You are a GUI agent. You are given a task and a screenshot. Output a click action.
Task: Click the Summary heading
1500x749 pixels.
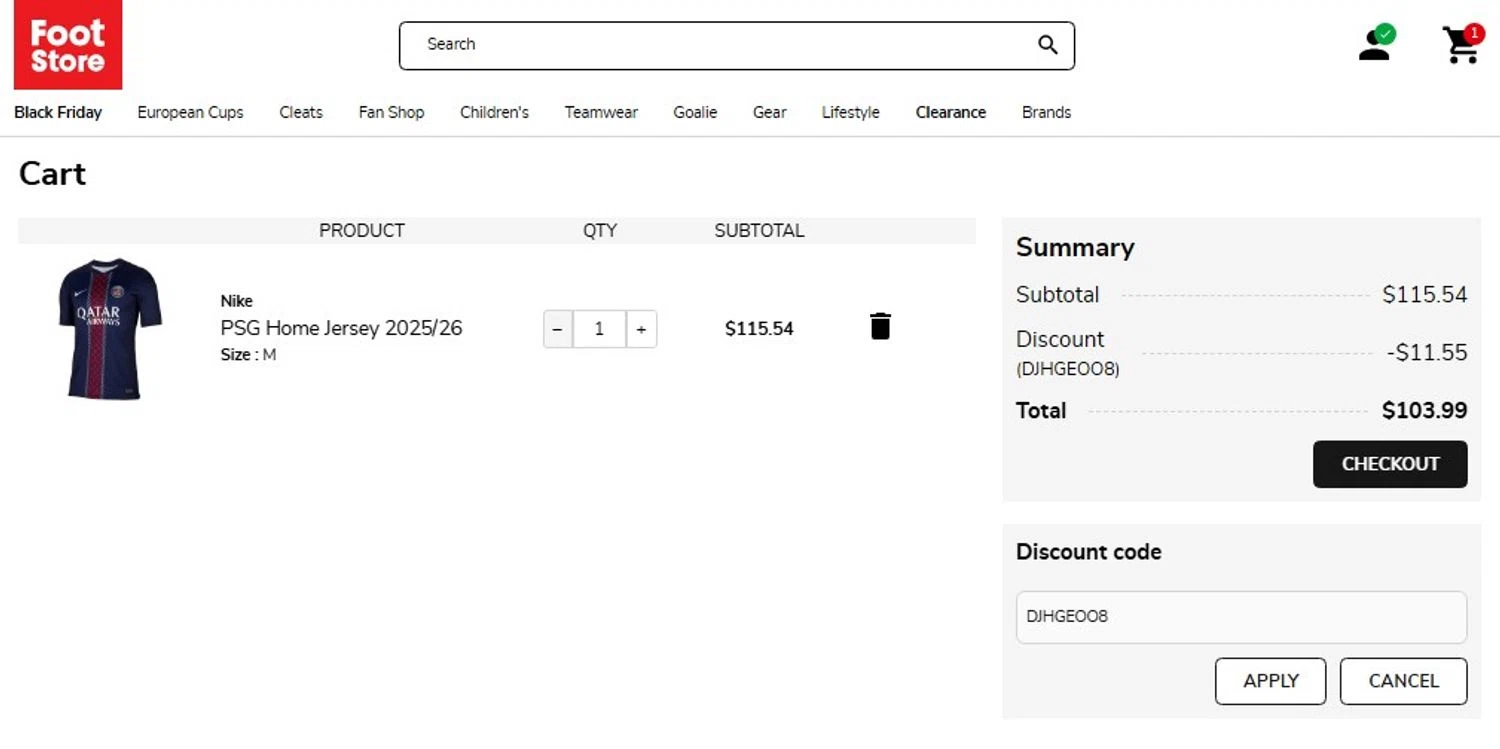pos(1075,248)
